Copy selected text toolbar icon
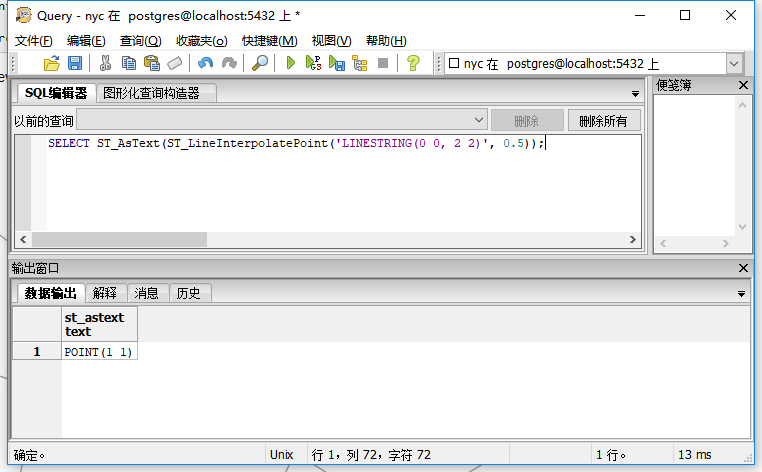The height and width of the screenshot is (472, 762). pyautogui.click(x=128, y=63)
